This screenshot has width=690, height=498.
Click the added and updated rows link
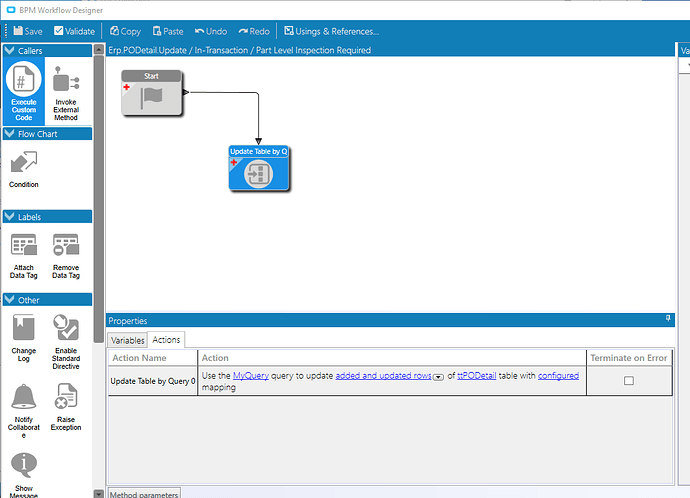383,376
